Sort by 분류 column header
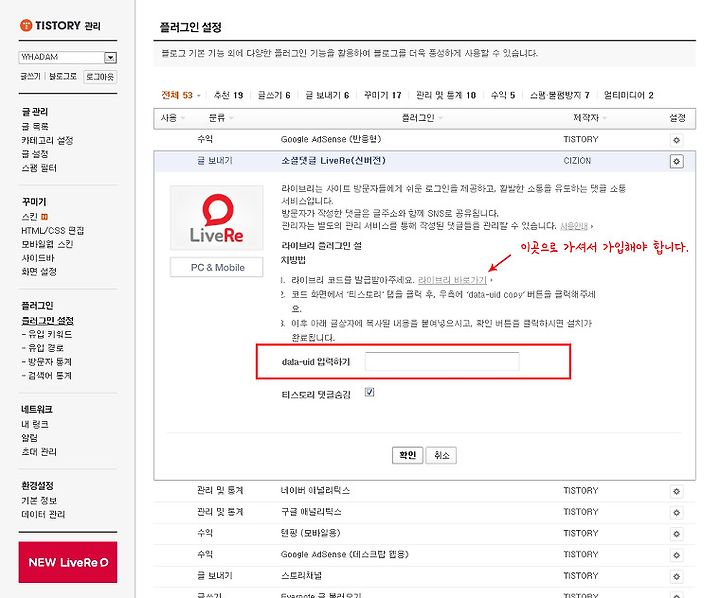The width and height of the screenshot is (720, 598). (221, 118)
